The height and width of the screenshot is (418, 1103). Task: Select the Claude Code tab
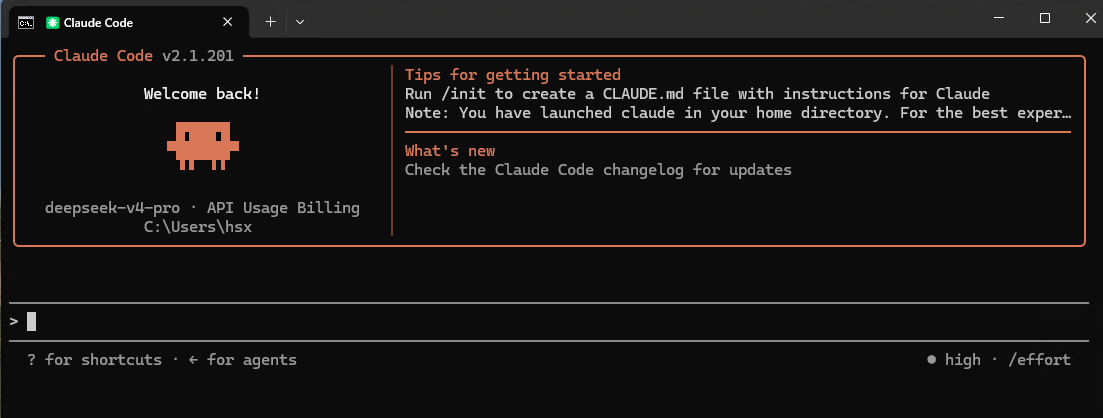(x=129, y=23)
